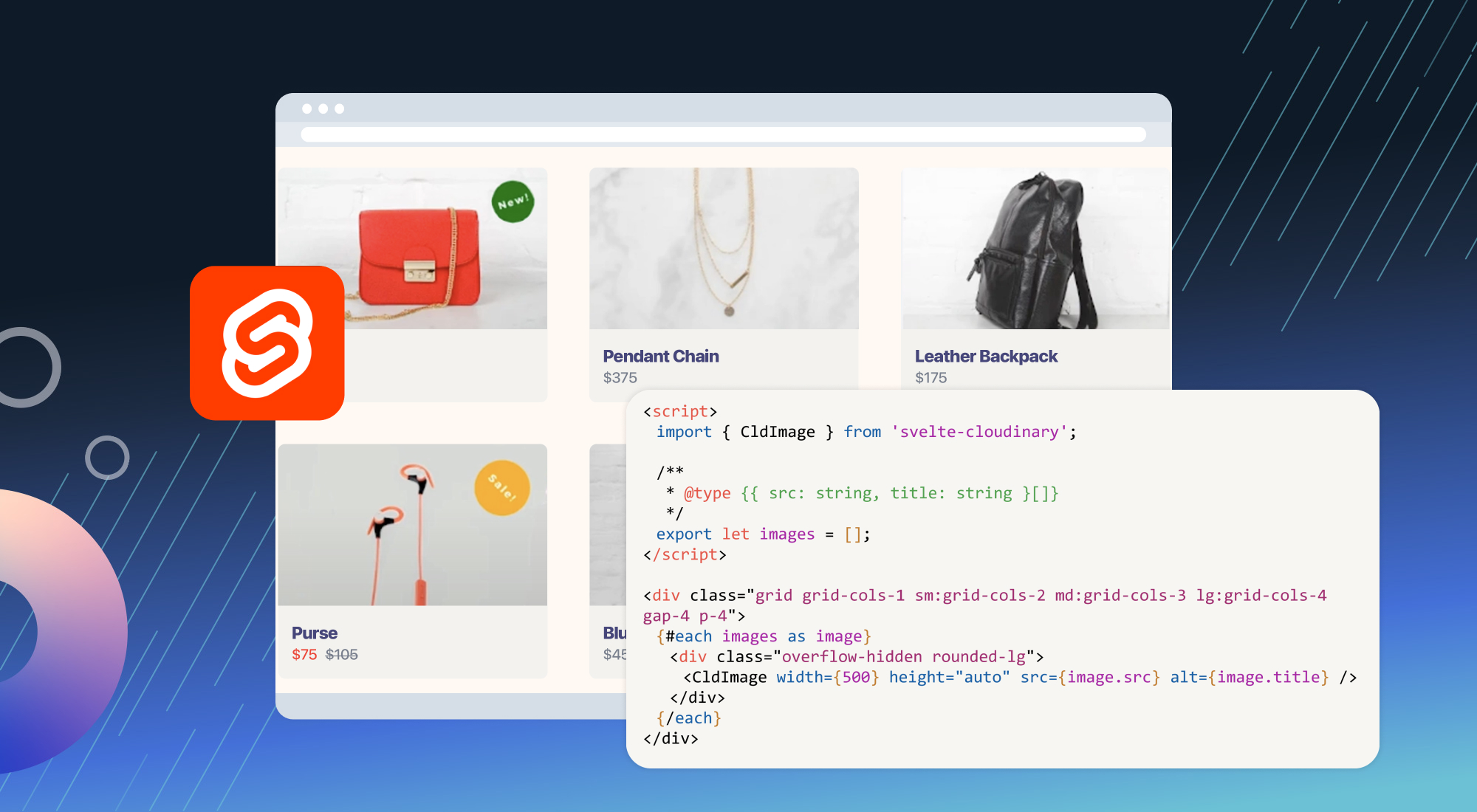The width and height of the screenshot is (1477, 812).
Task: Click the orange Svelte logo icon
Action: tap(267, 343)
